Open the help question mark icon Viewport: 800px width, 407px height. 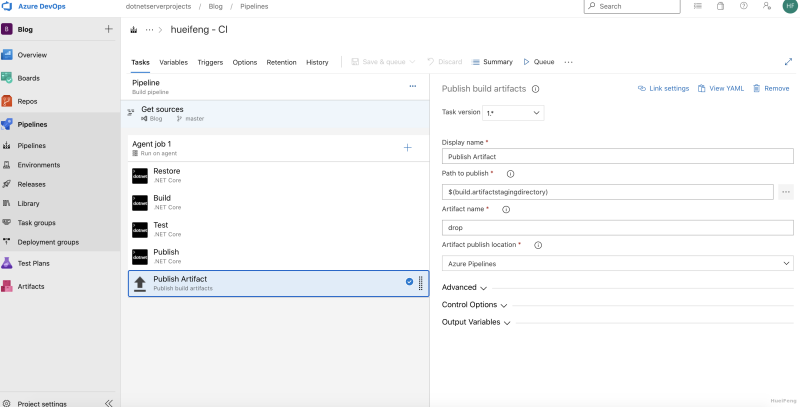743,6
